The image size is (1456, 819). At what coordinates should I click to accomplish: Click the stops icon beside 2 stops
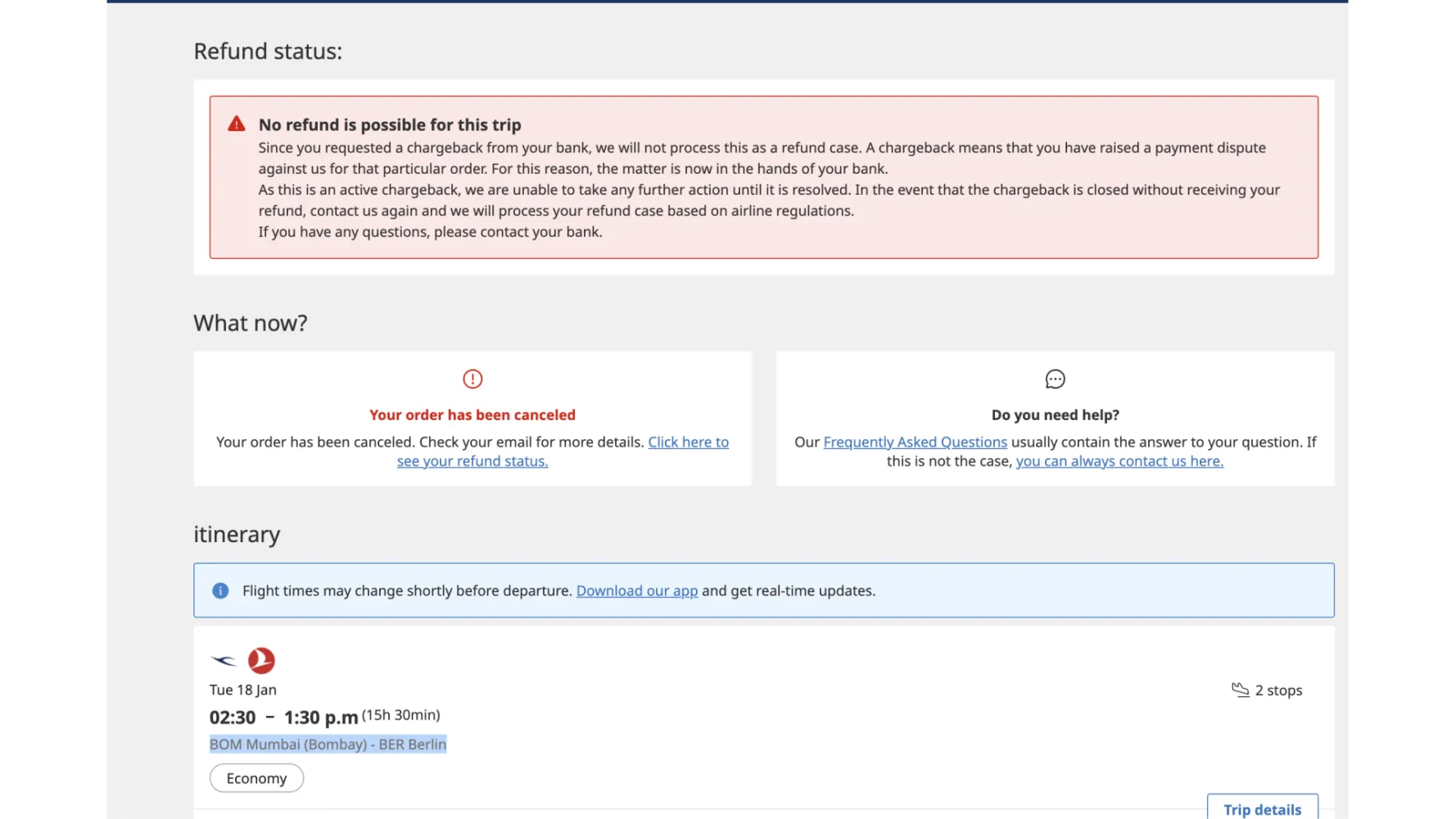[x=1241, y=690]
